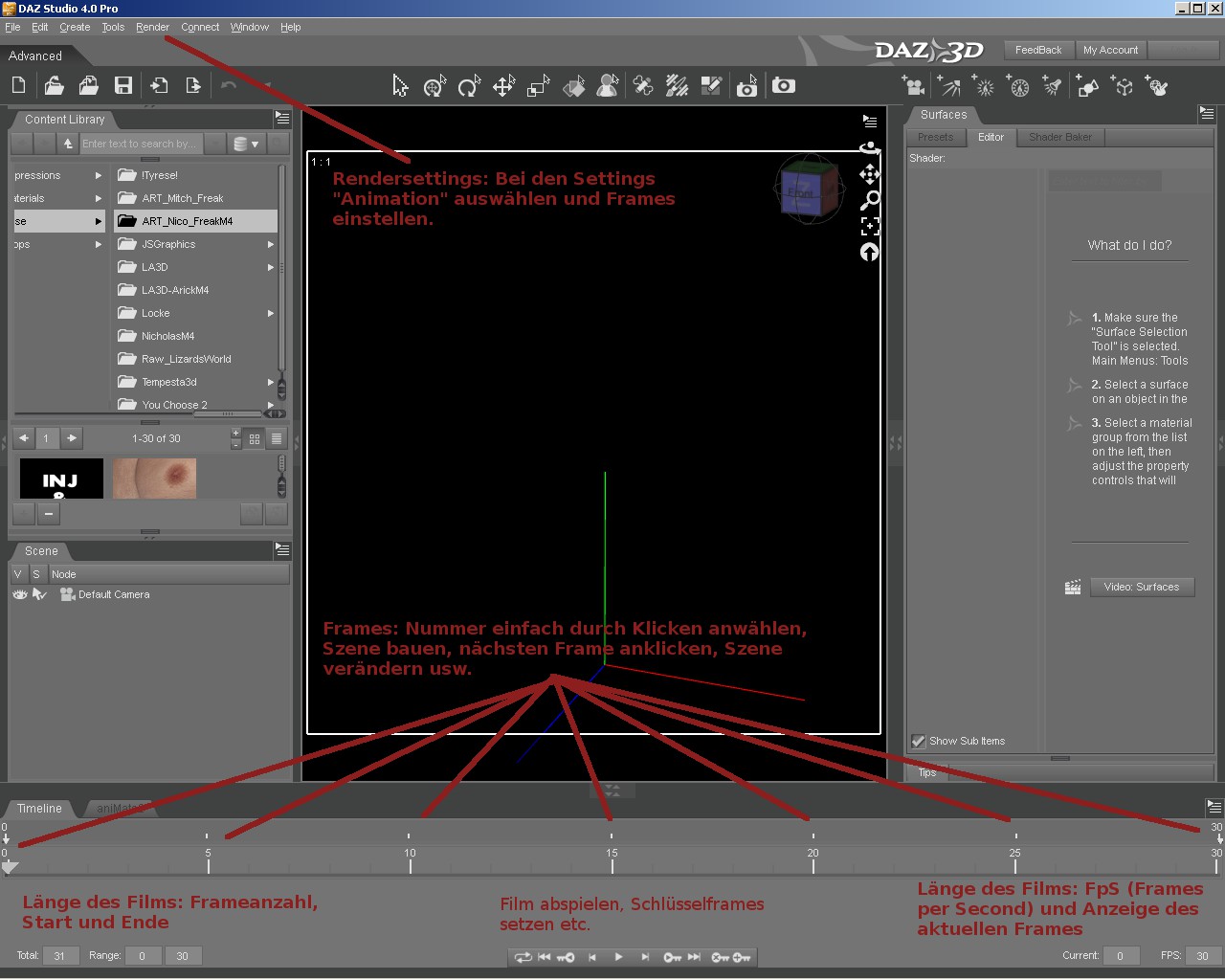Click the FPS value field

click(x=1202, y=955)
